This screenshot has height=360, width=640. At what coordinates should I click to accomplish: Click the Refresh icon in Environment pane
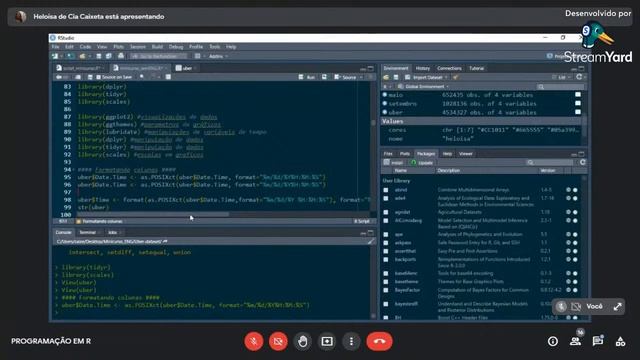click(579, 77)
